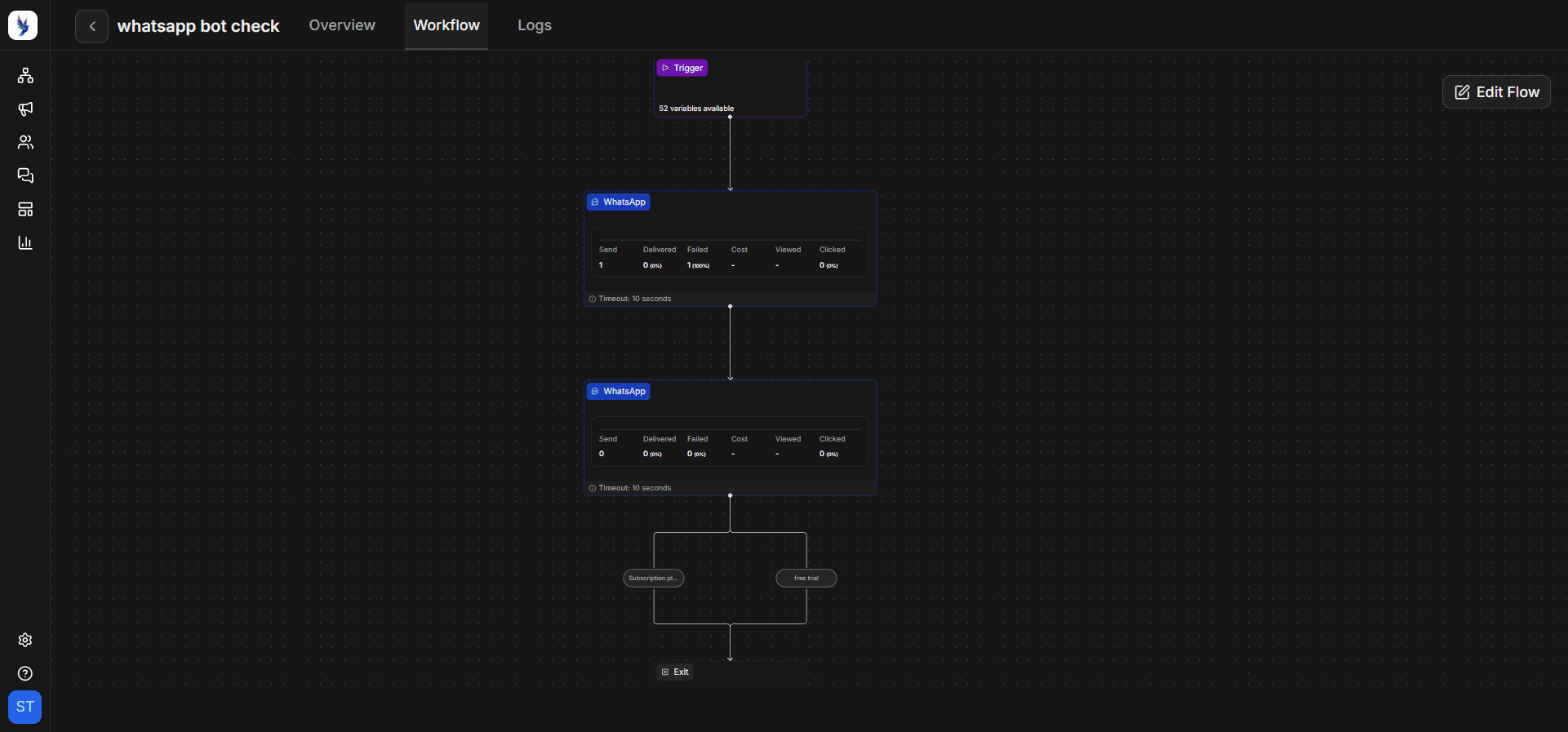Open the contacts people icon in sidebar
The width and height of the screenshot is (1568, 732).
pos(25,143)
